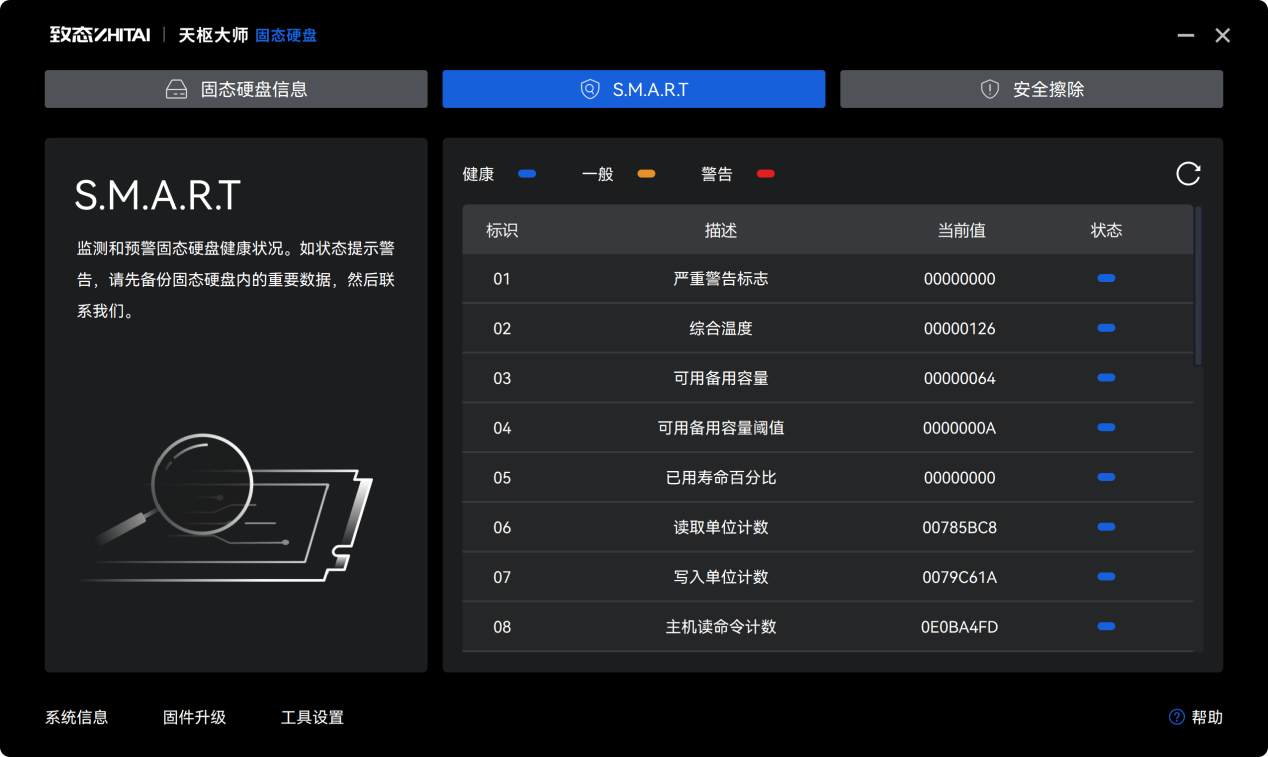Close the application window
The image size is (1268, 757).
click(x=1222, y=35)
